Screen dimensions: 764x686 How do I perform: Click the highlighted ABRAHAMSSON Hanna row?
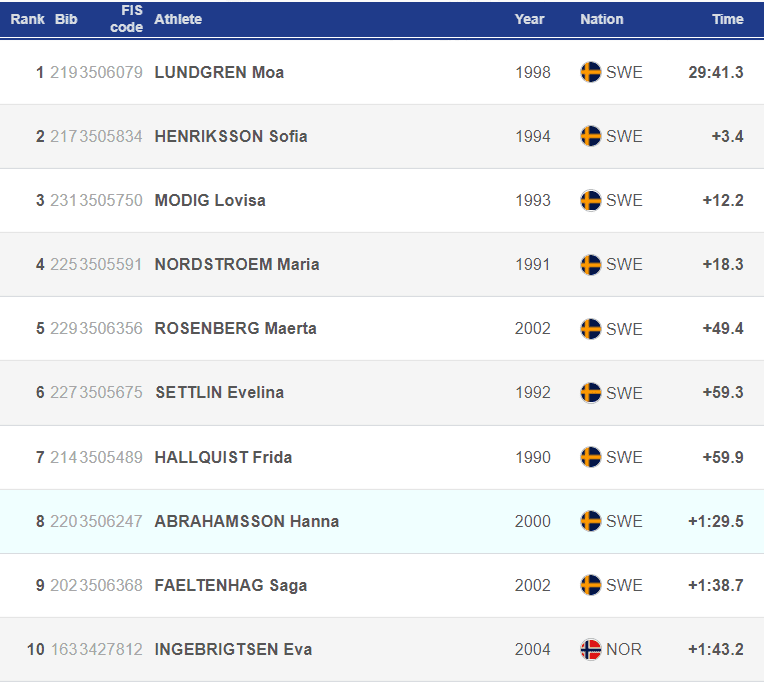click(x=382, y=521)
